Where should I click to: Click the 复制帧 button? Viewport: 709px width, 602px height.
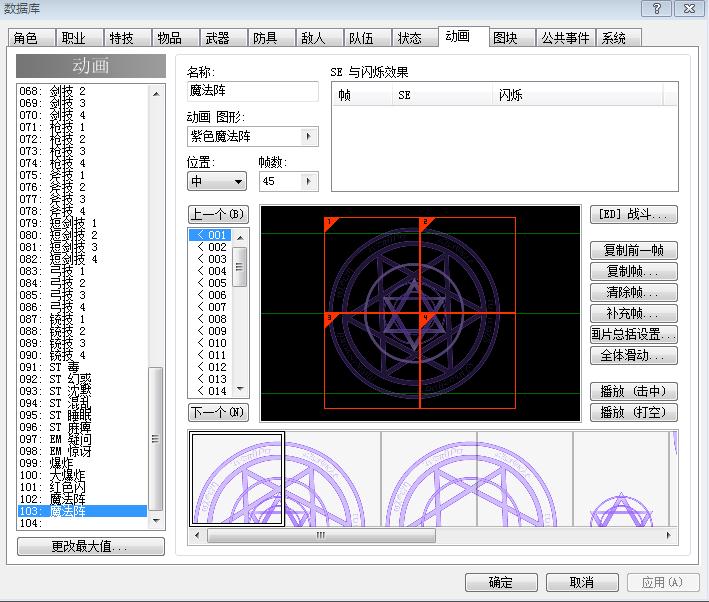tap(633, 271)
